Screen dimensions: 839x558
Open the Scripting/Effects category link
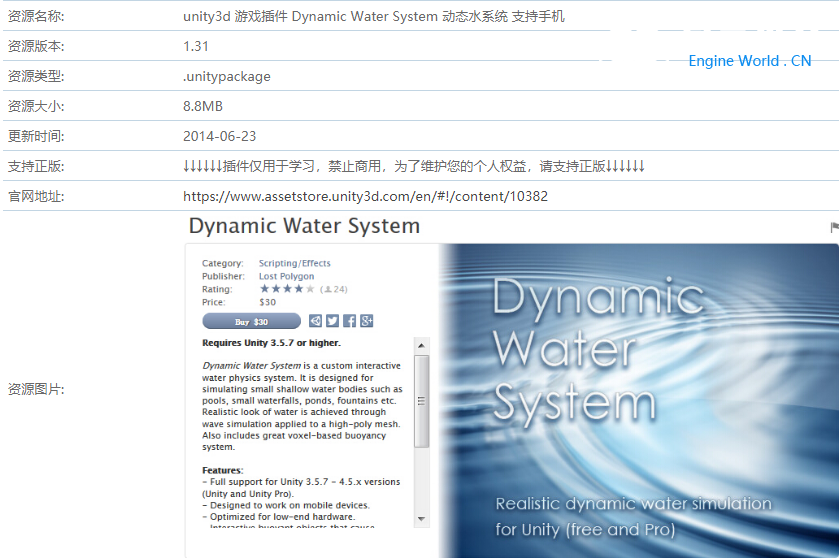[295, 263]
